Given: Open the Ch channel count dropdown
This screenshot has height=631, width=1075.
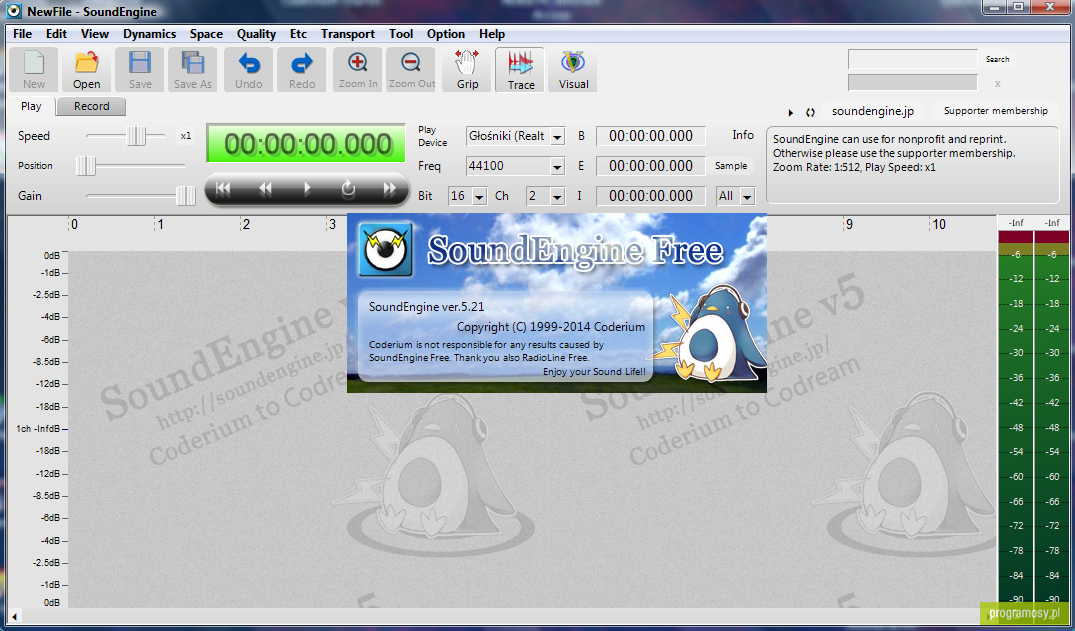Looking at the screenshot, I should coord(557,196).
